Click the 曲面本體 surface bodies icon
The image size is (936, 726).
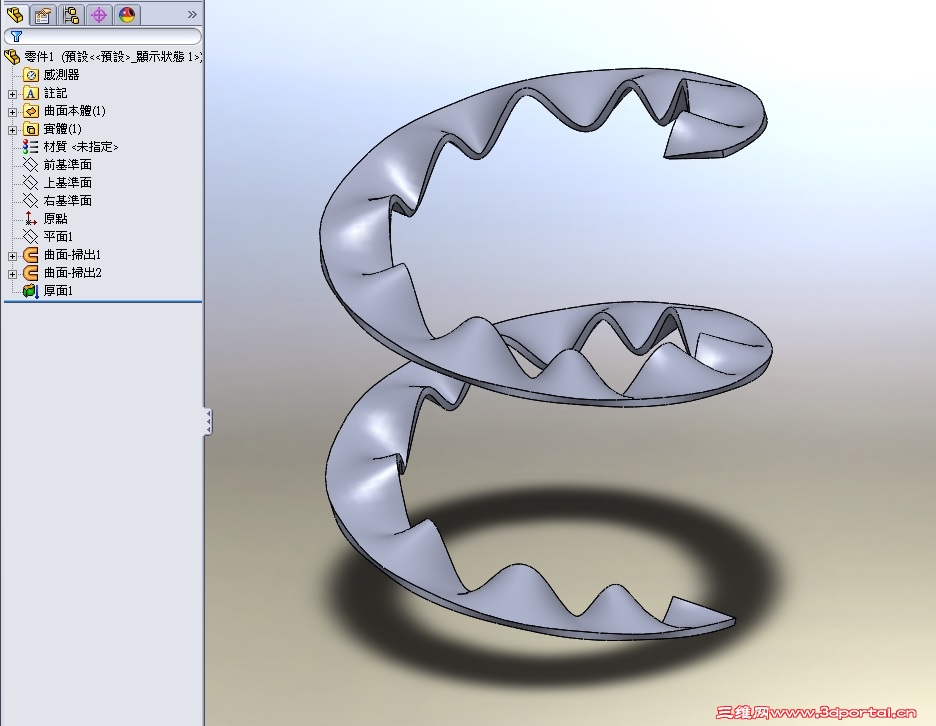(30, 111)
